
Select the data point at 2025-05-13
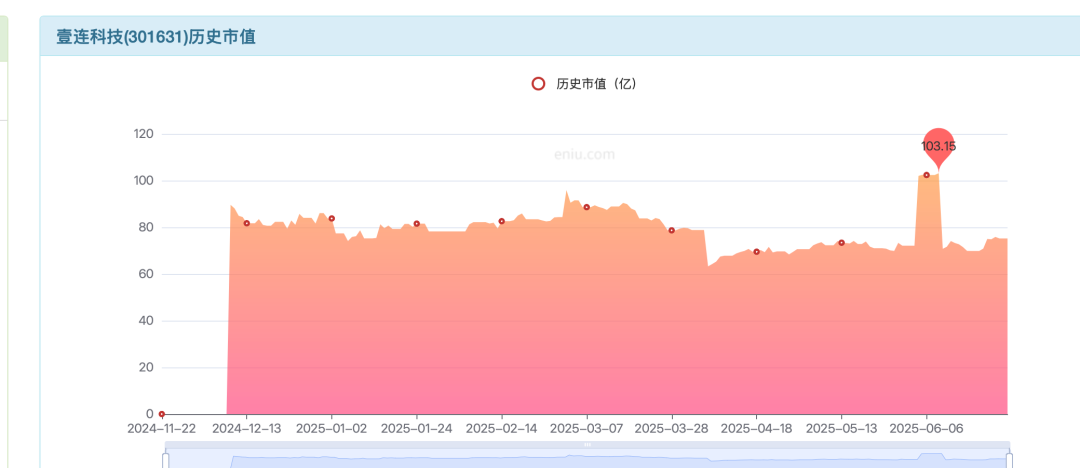tap(842, 243)
